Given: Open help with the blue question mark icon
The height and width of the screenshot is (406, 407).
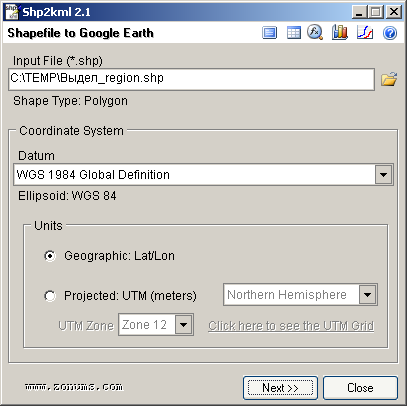Looking at the screenshot, I should (x=390, y=33).
